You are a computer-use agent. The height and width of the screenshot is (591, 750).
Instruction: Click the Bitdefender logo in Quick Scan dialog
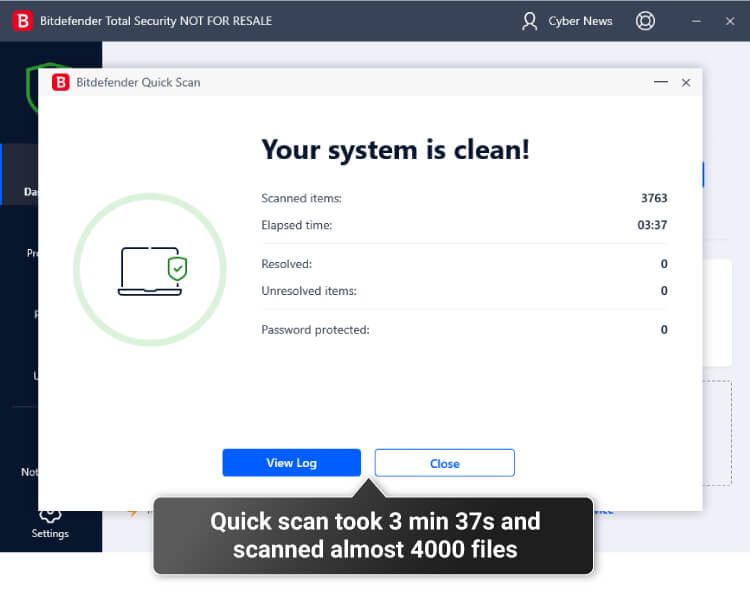60,82
